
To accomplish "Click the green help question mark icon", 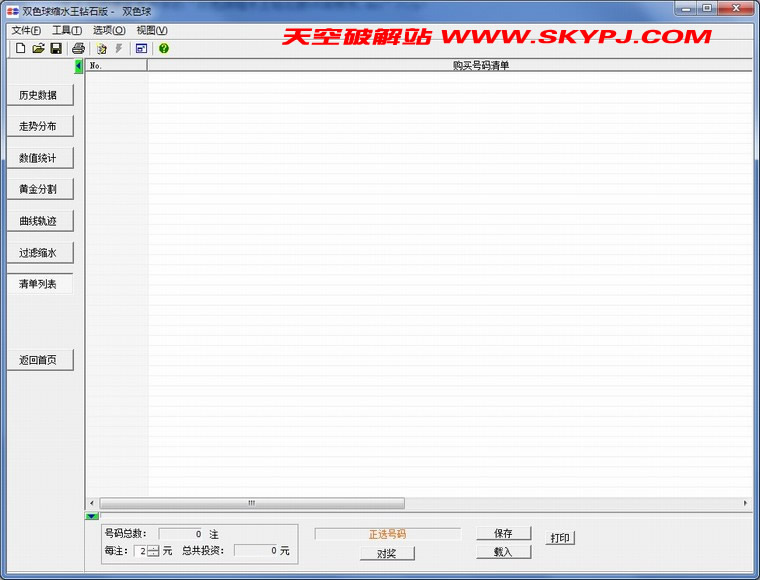I will click(164, 48).
